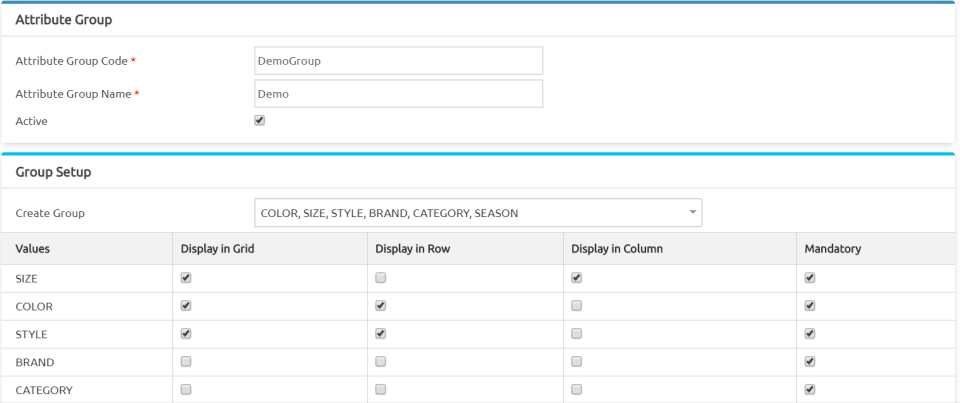Viewport: 960px width, 403px height.
Task: Uncheck Display in Column for SIZE
Action: coord(577,278)
